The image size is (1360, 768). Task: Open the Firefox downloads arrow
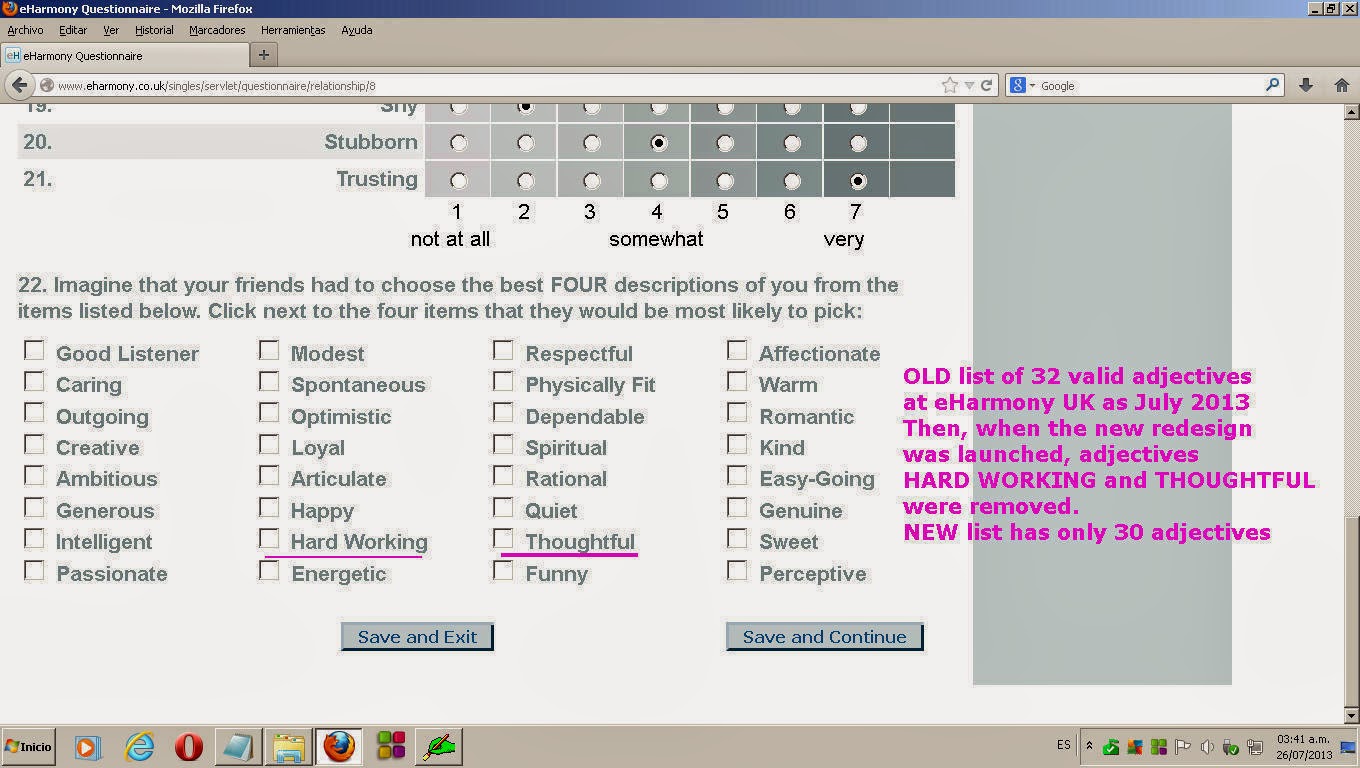coord(1305,86)
